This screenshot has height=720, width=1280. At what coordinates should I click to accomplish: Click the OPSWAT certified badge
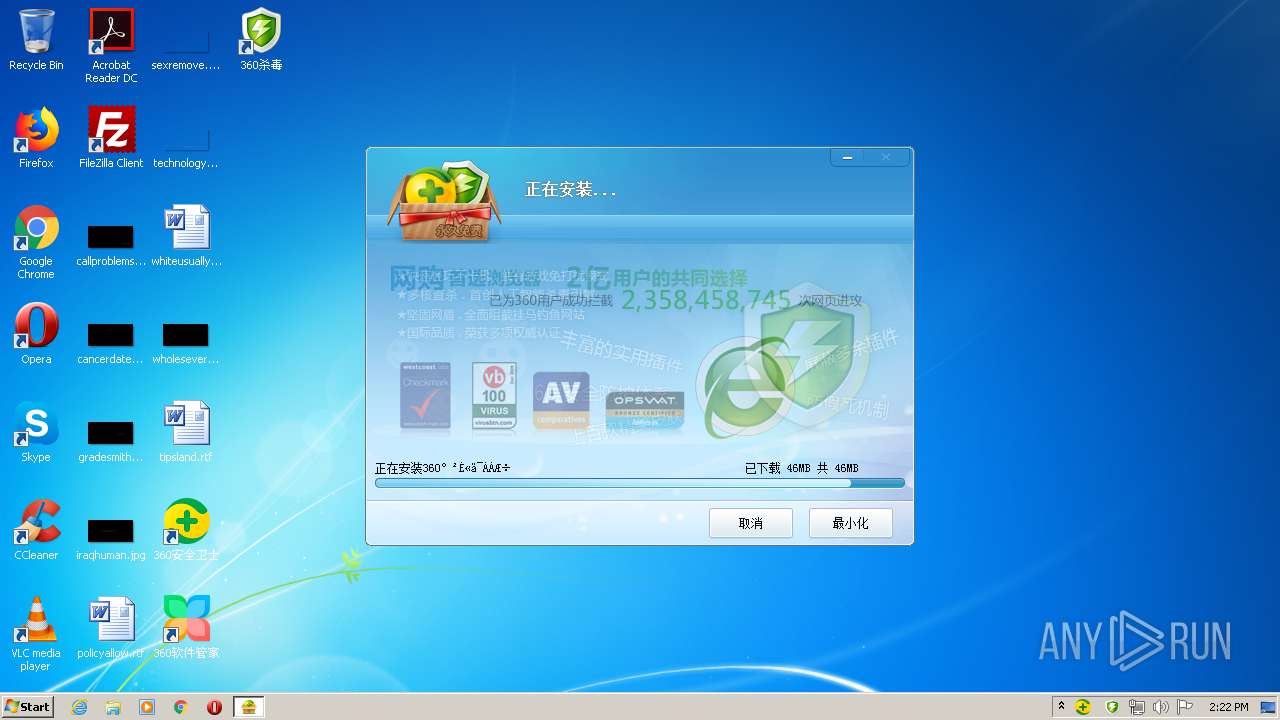(645, 411)
